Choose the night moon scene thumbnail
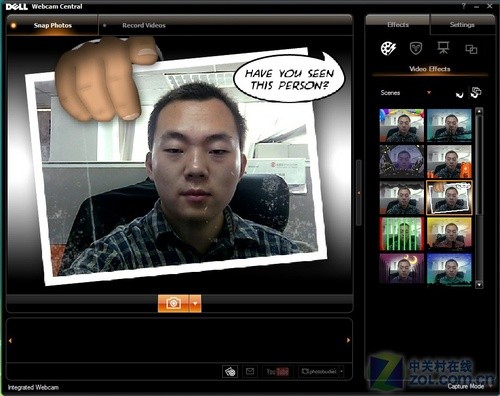 click(x=402, y=269)
